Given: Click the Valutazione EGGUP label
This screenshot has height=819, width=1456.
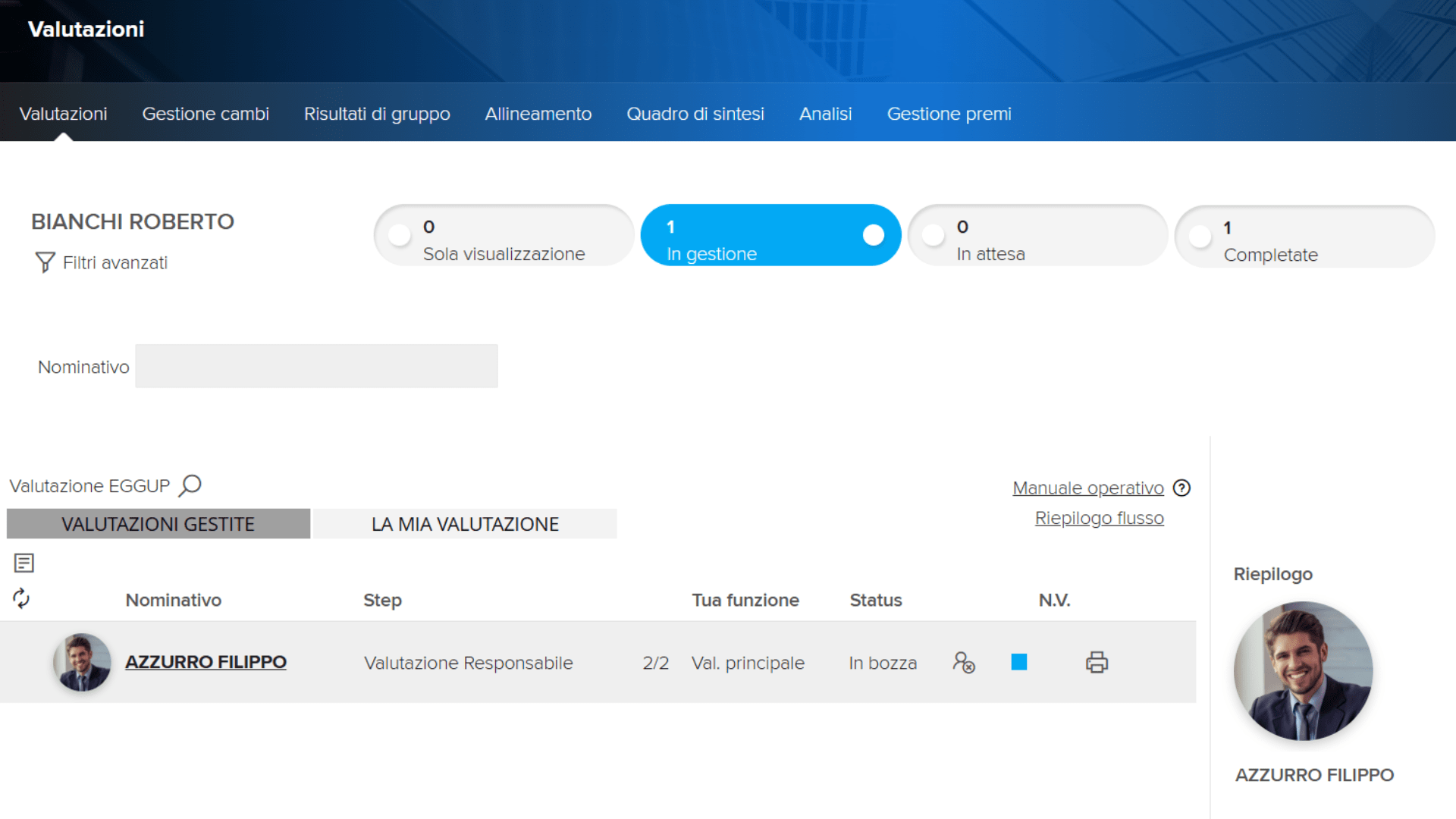Looking at the screenshot, I should [x=89, y=486].
